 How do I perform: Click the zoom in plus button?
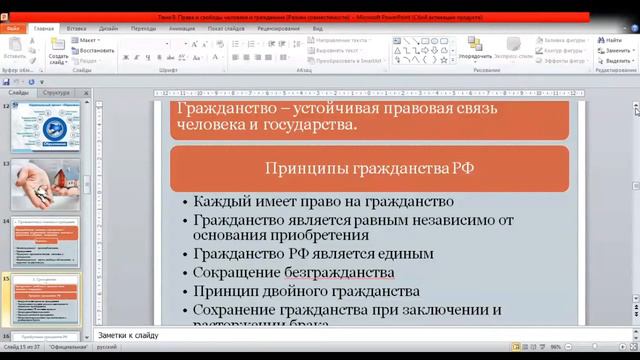[622, 347]
